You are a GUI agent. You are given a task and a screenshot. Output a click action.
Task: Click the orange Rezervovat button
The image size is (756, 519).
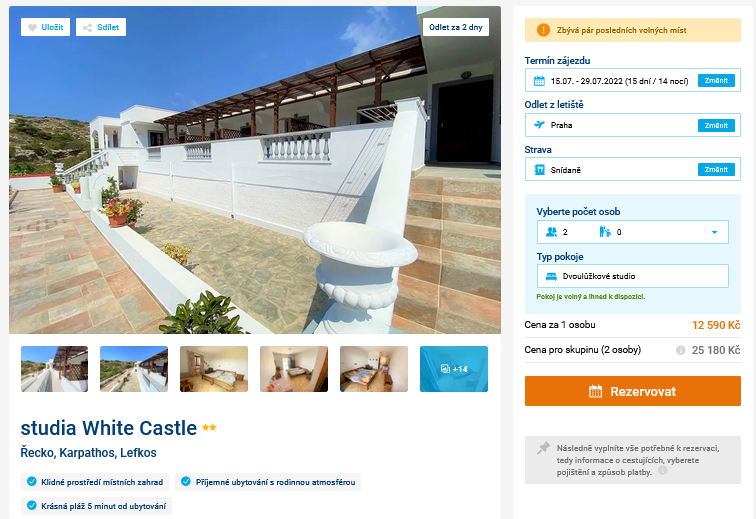[633, 391]
